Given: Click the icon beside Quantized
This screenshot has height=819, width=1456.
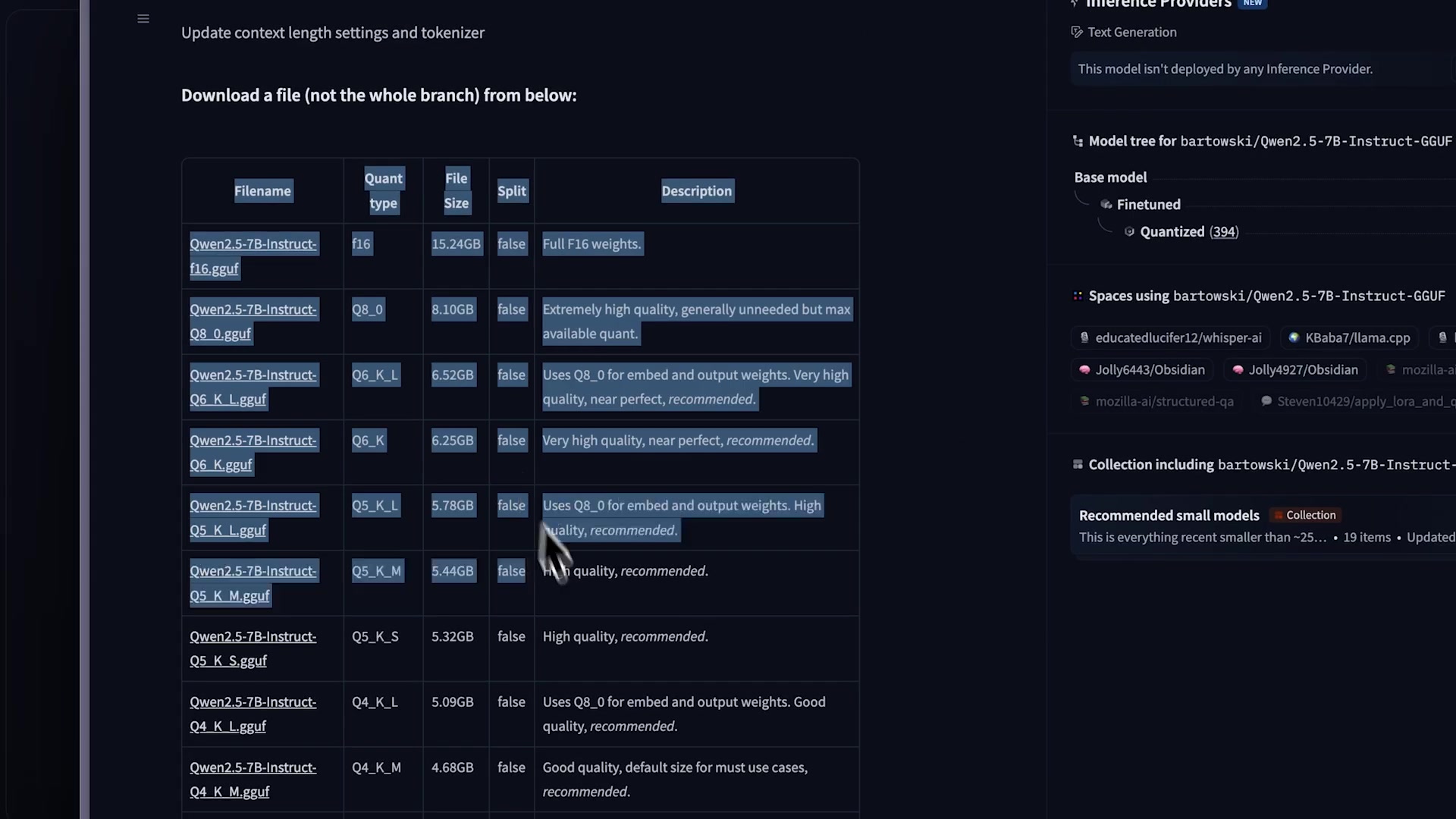Looking at the screenshot, I should [1129, 232].
